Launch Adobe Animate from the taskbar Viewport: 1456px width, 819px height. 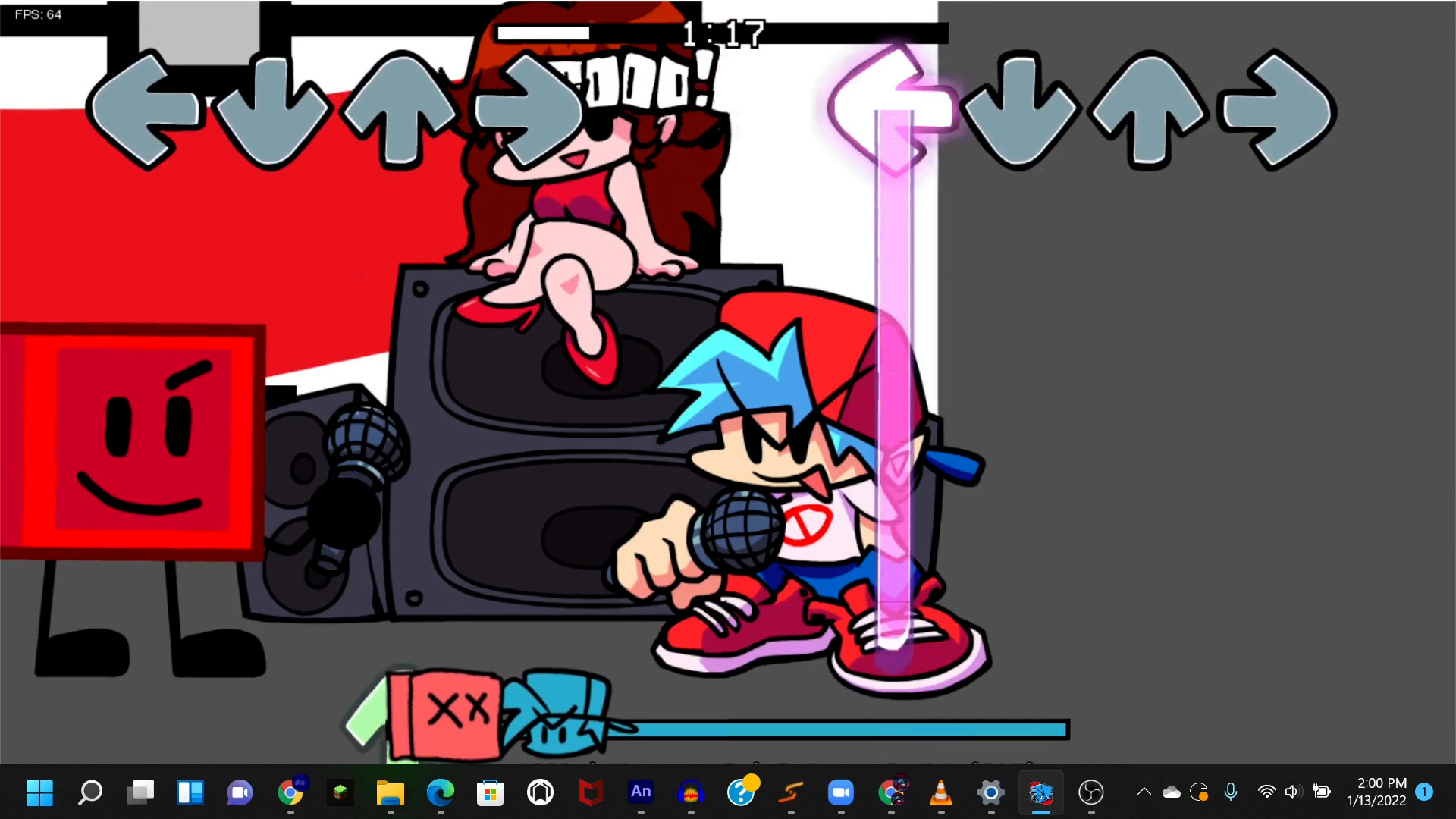coord(641,793)
